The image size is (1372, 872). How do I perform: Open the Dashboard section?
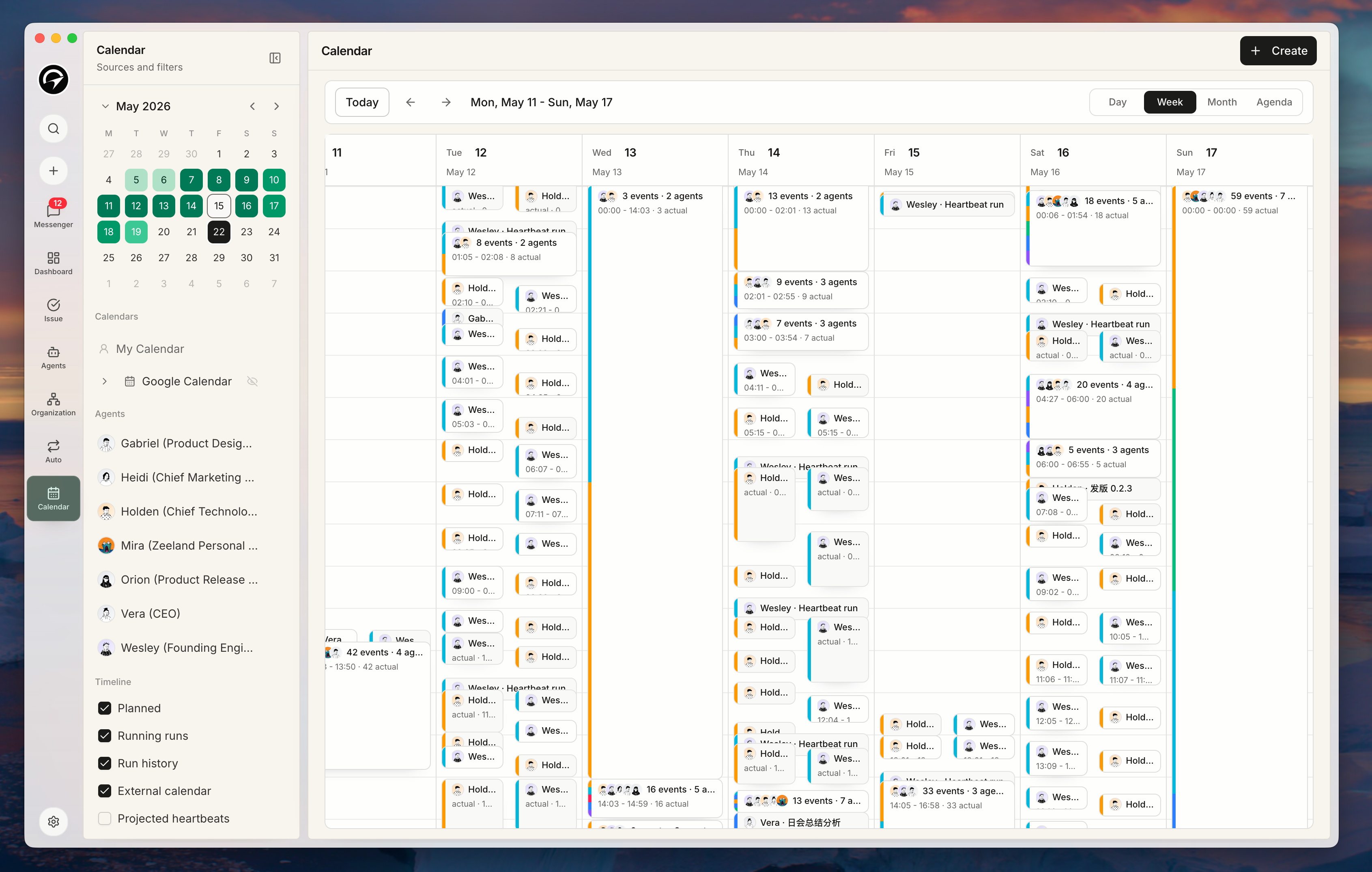click(54, 262)
